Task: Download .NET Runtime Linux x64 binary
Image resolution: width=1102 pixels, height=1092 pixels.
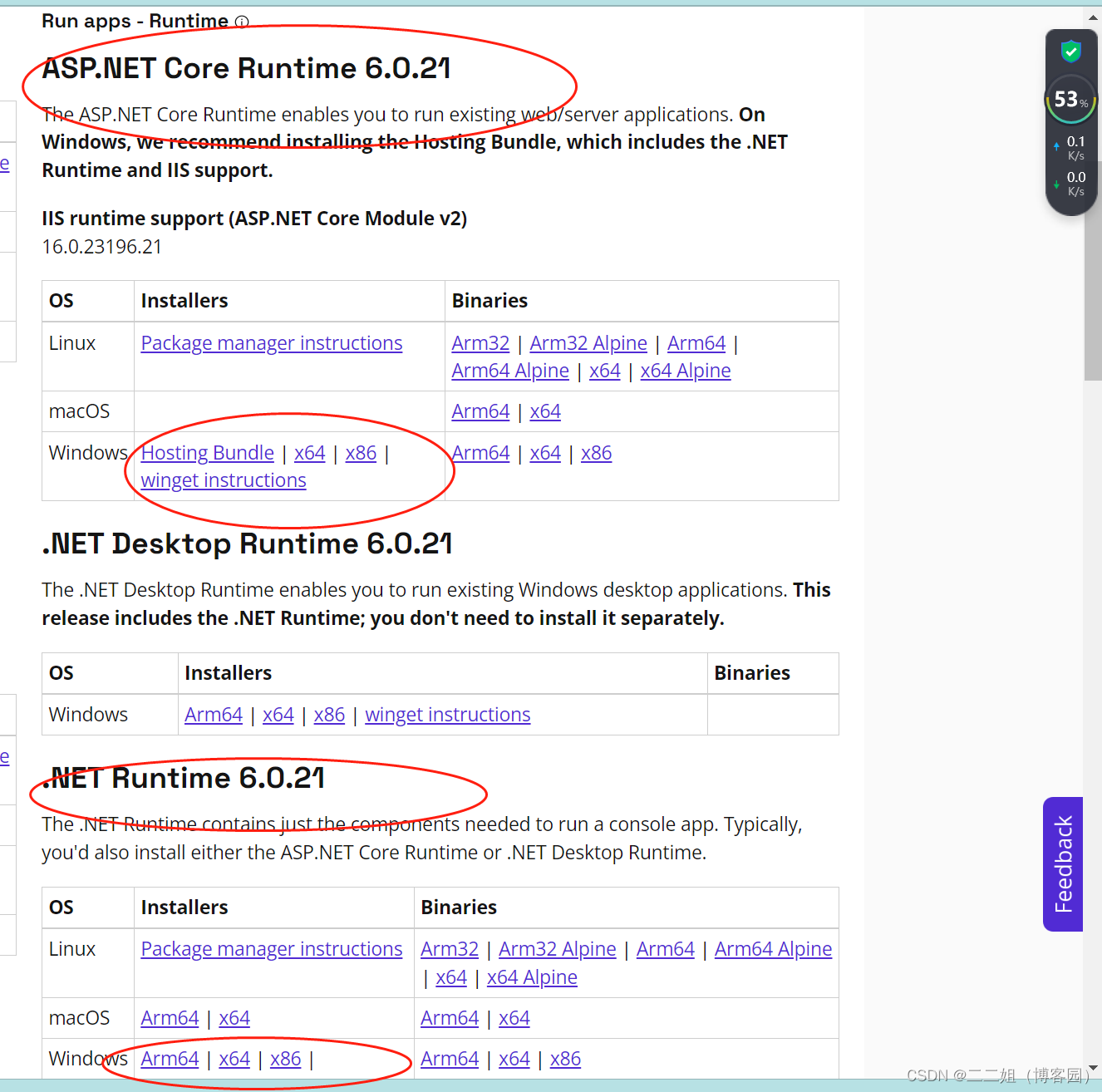Action: pos(451,977)
